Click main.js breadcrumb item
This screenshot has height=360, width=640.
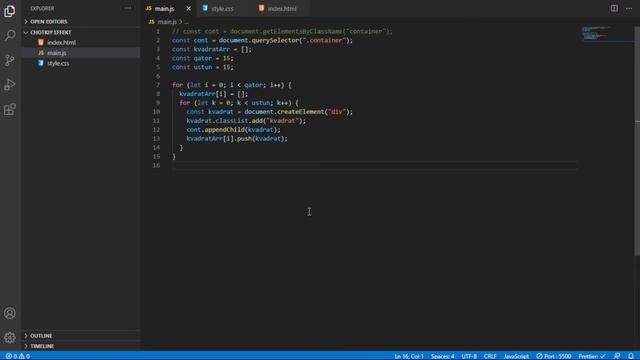coord(167,22)
